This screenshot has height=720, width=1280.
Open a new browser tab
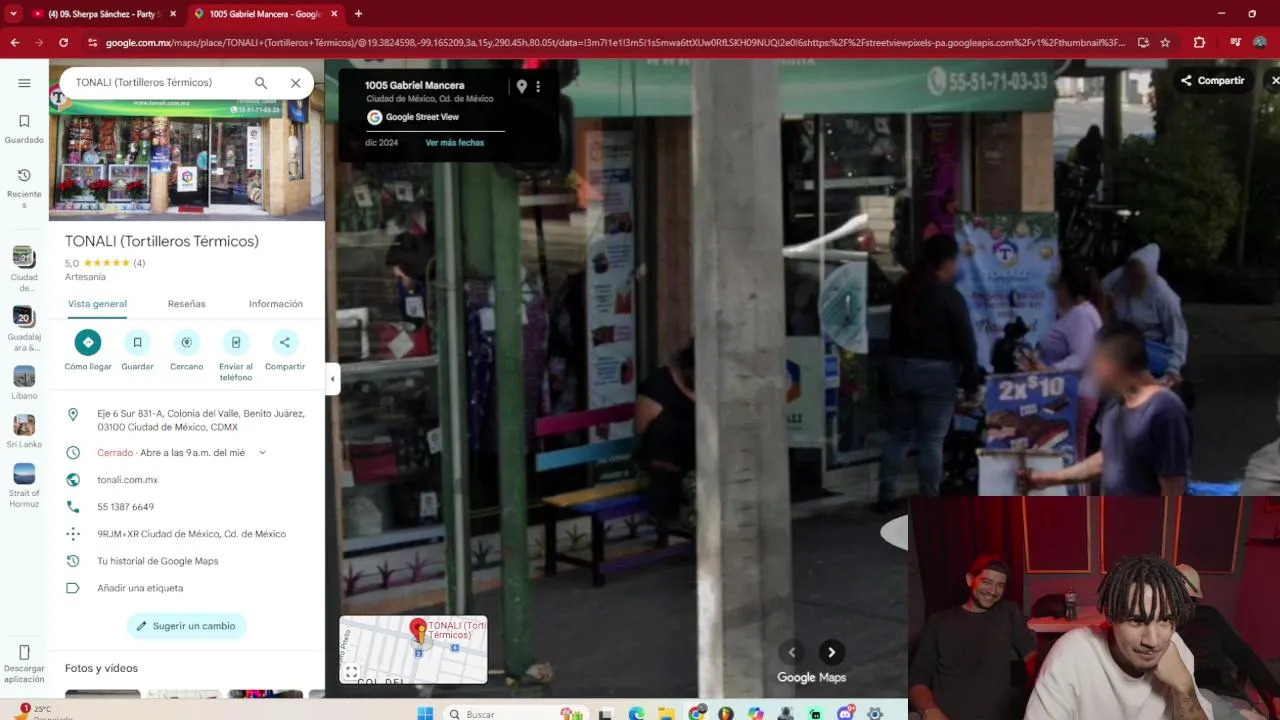(358, 14)
